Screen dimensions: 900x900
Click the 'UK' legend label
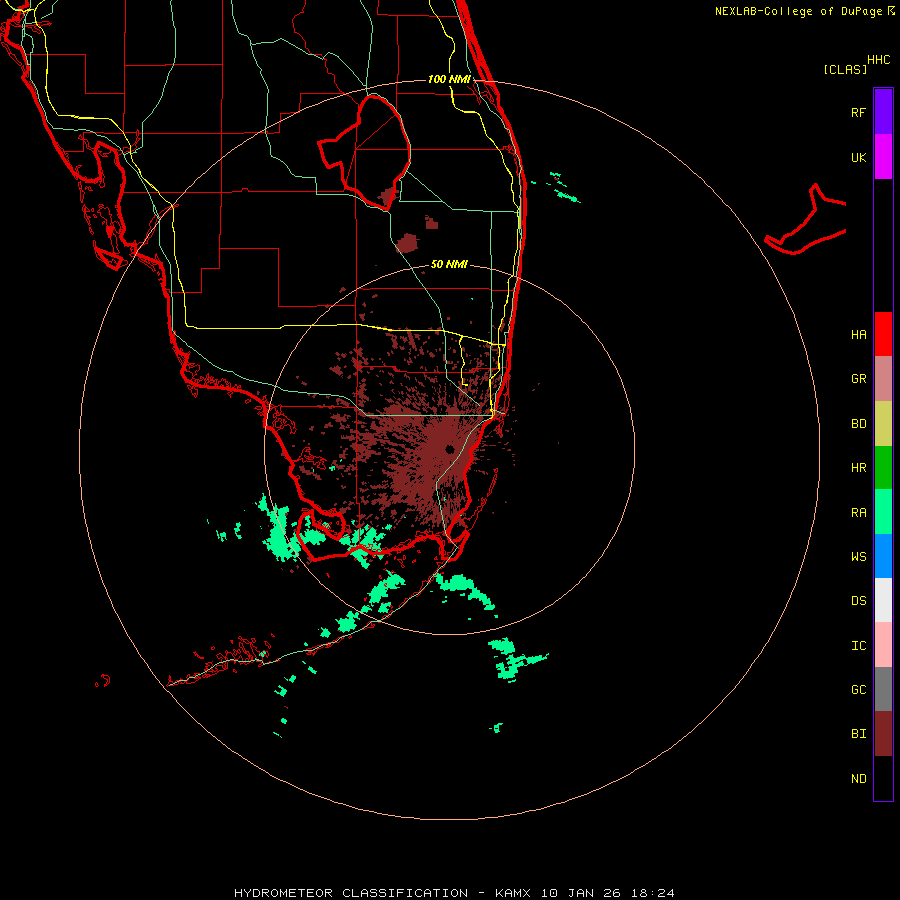tap(858, 157)
